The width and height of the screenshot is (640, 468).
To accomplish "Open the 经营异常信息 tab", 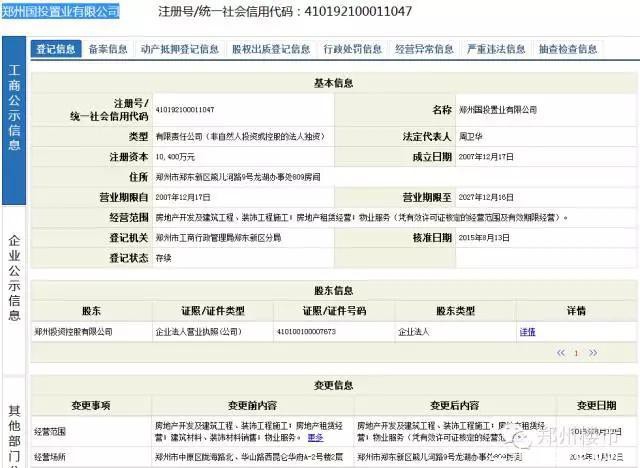I will tap(424, 49).
